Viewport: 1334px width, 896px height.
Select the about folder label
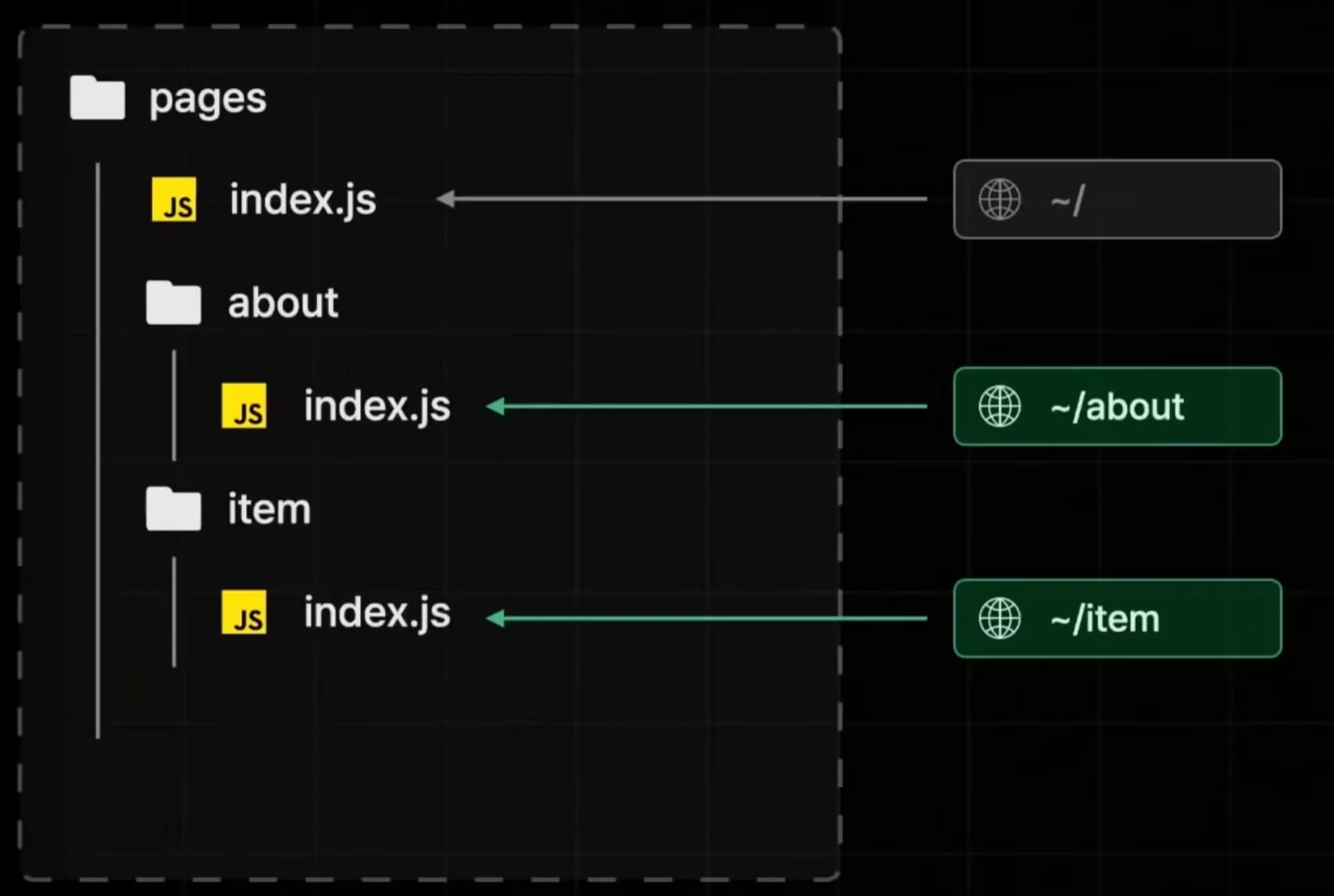(282, 303)
